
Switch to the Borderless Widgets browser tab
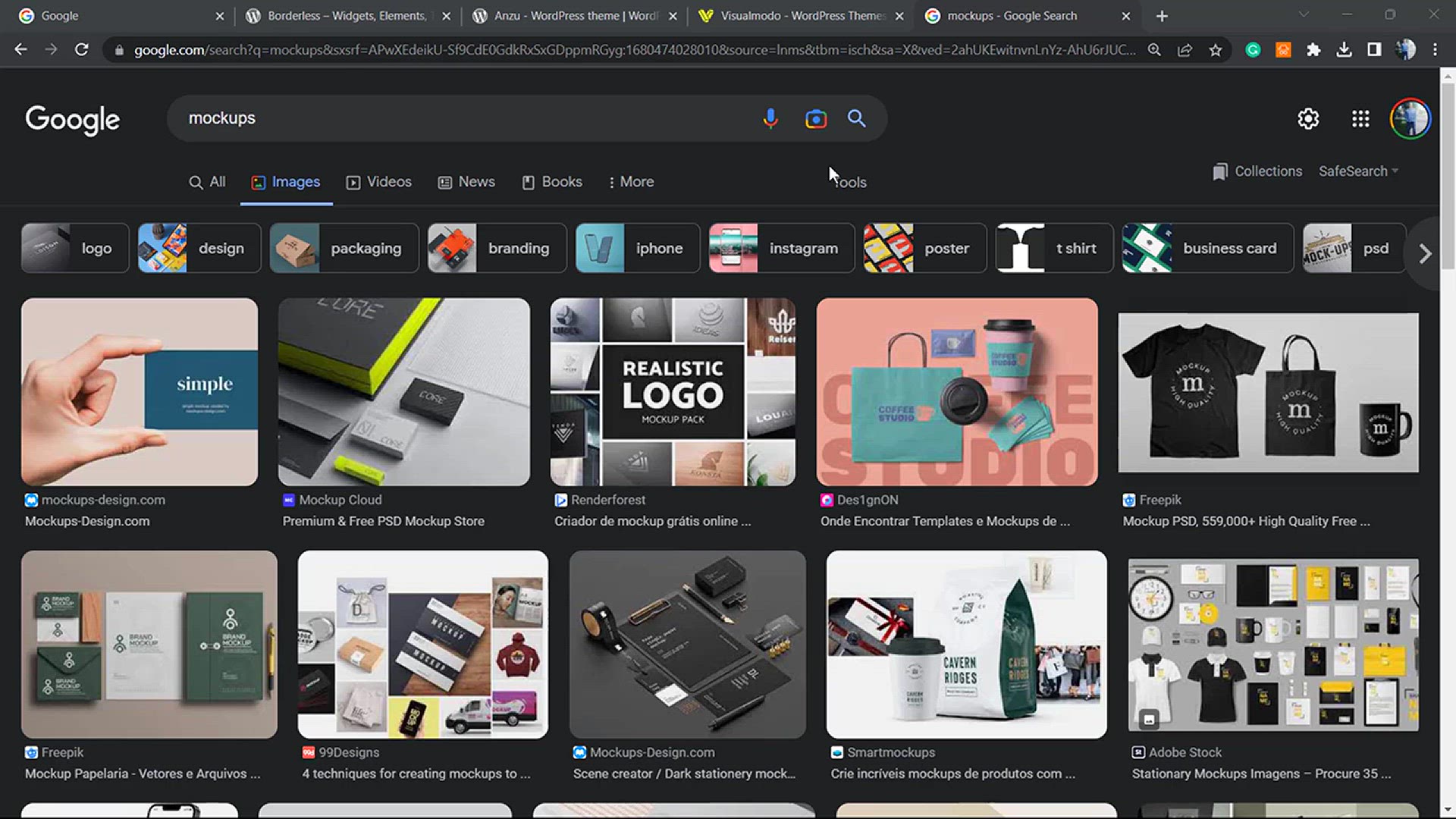point(347,16)
